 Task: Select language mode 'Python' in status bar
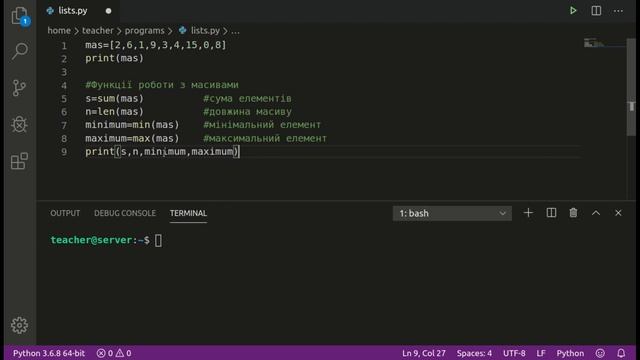(x=570, y=353)
